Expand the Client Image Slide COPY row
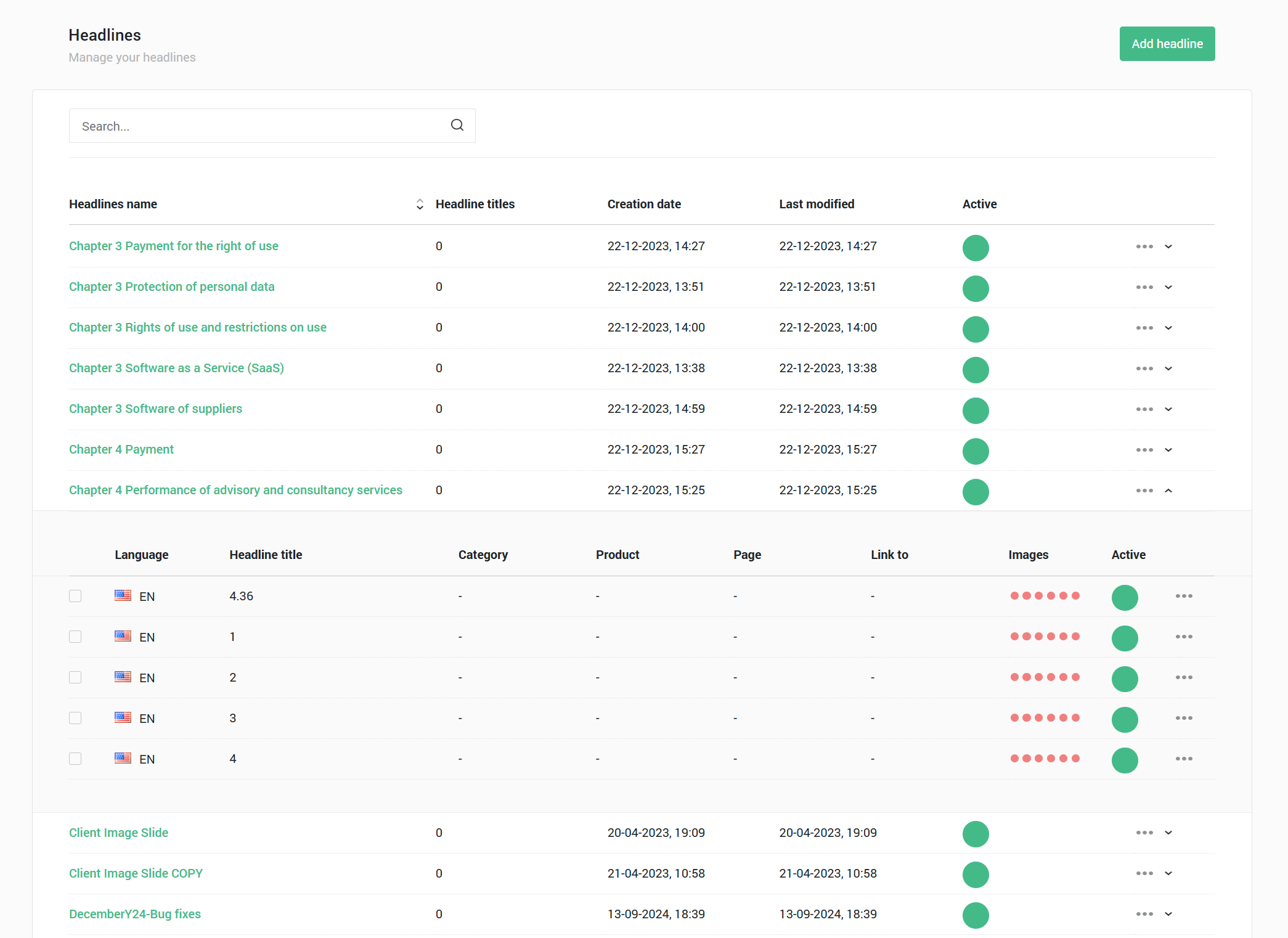Screen dimensions: 1288x938 (1168, 873)
